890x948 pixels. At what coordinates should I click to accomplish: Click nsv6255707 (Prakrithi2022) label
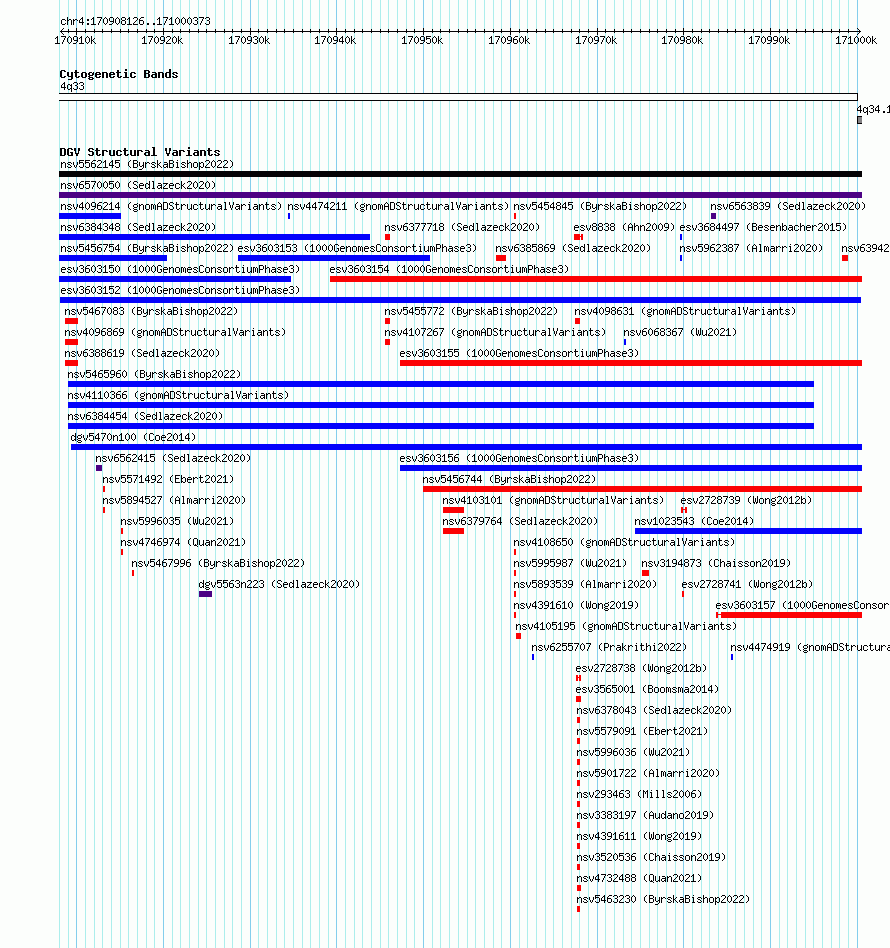(609, 648)
